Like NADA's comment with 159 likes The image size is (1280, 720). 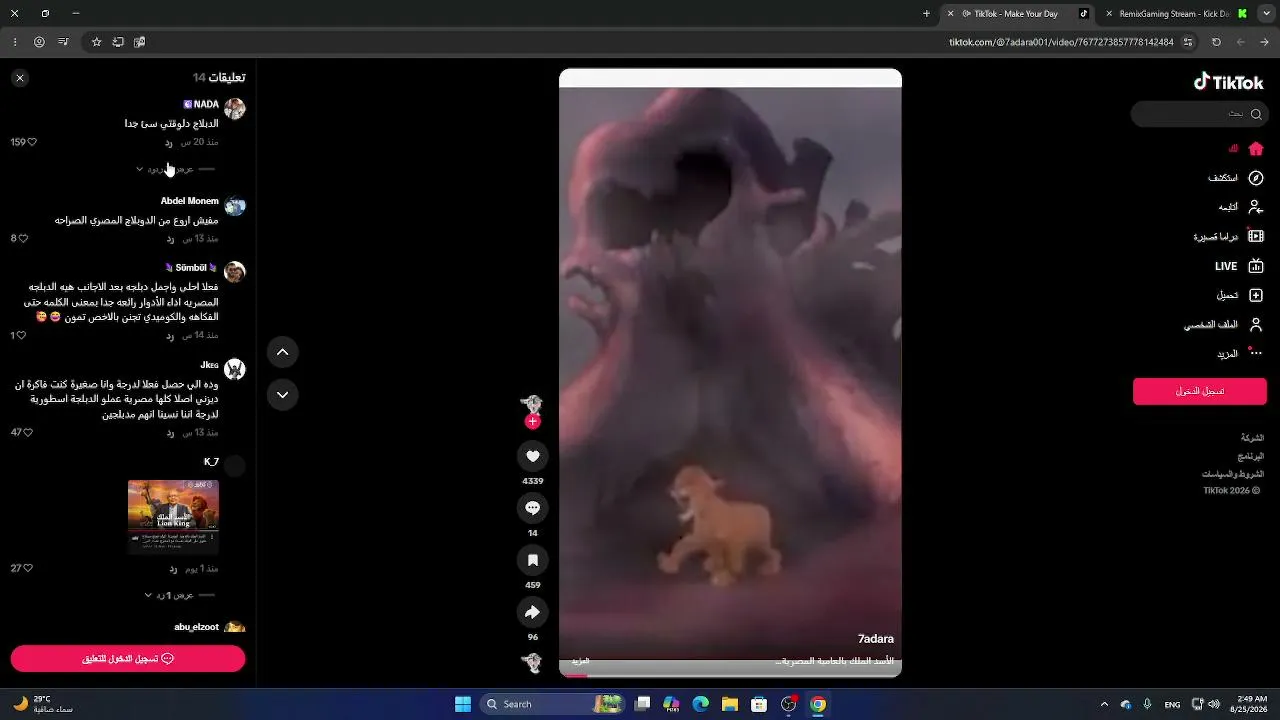pyautogui.click(x=32, y=142)
